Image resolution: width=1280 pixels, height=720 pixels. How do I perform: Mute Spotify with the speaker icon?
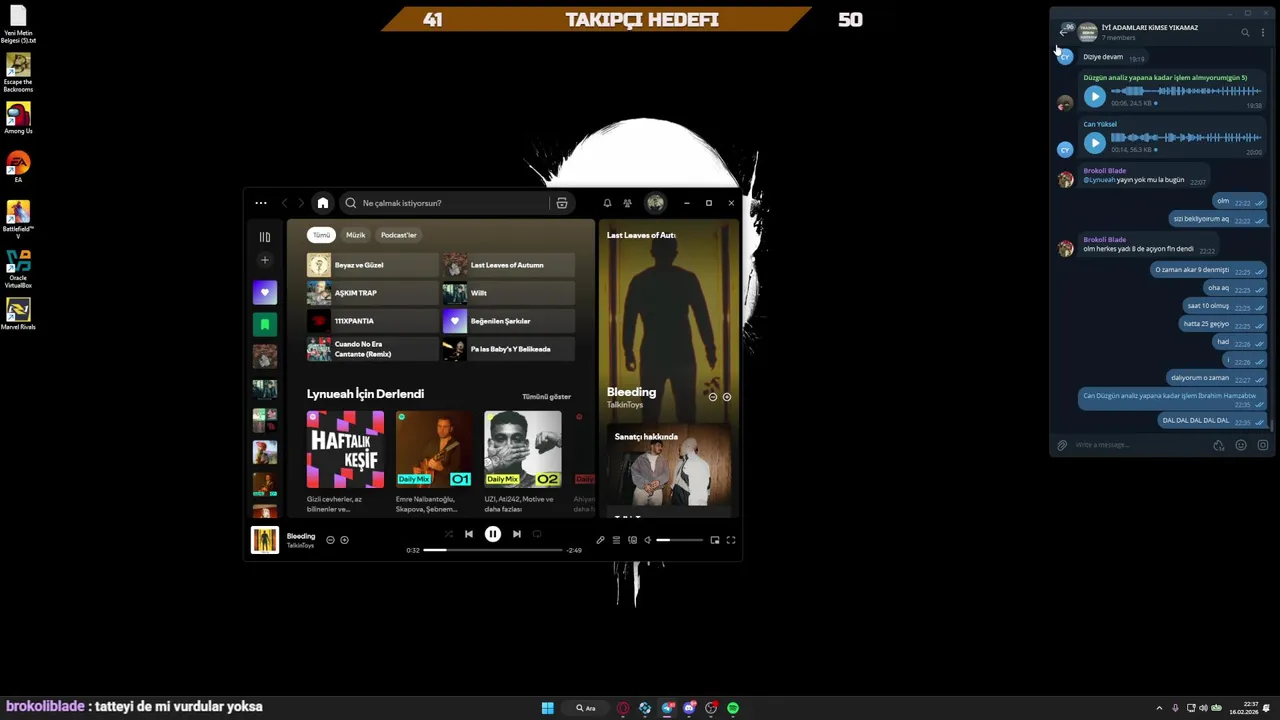648,540
